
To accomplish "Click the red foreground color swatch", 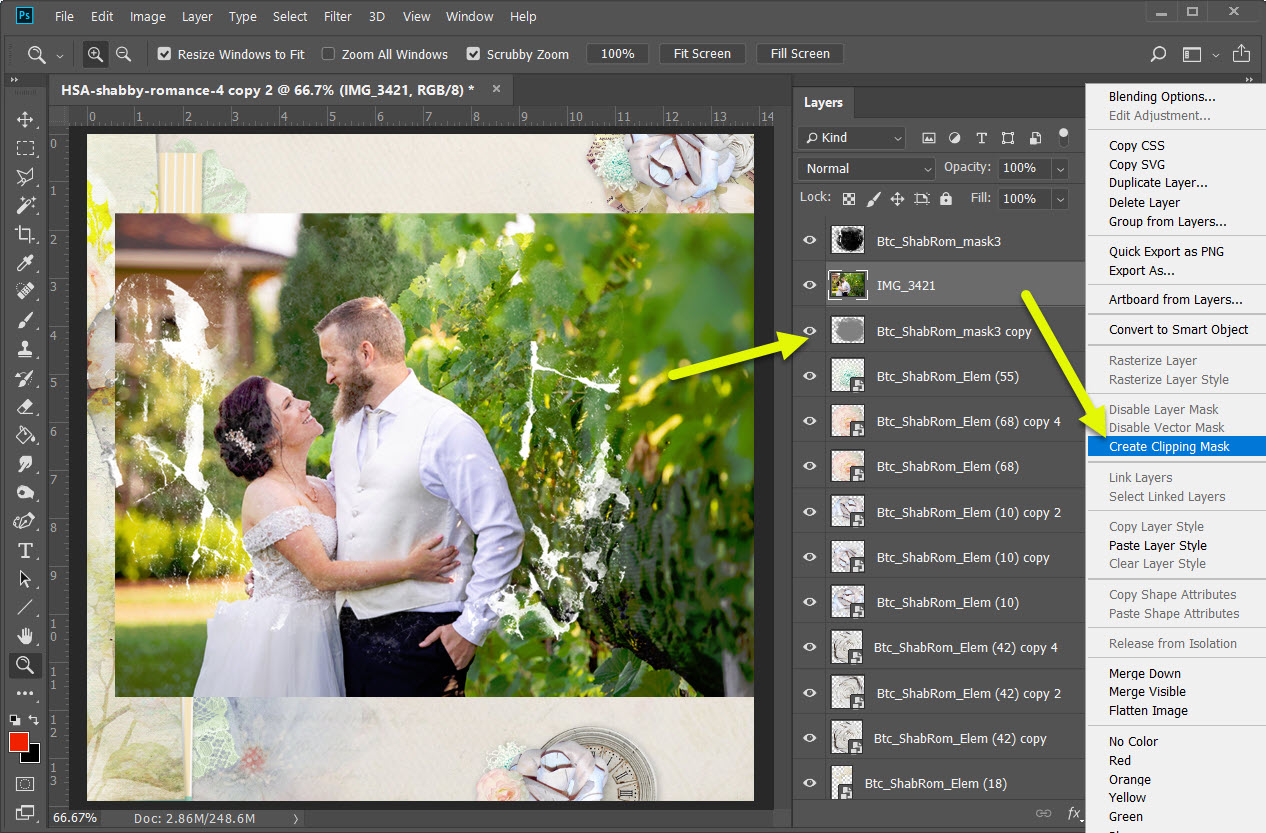I will 19,742.
